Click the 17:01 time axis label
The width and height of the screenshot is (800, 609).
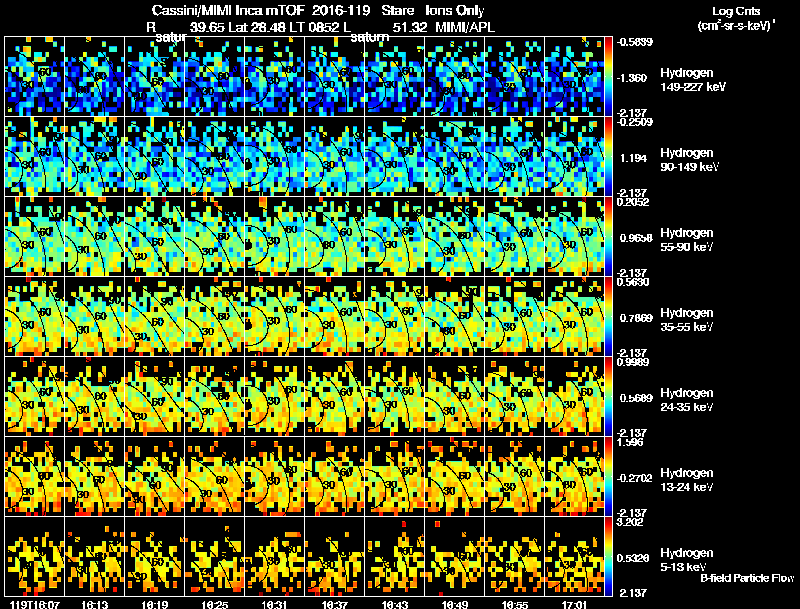pos(574,604)
